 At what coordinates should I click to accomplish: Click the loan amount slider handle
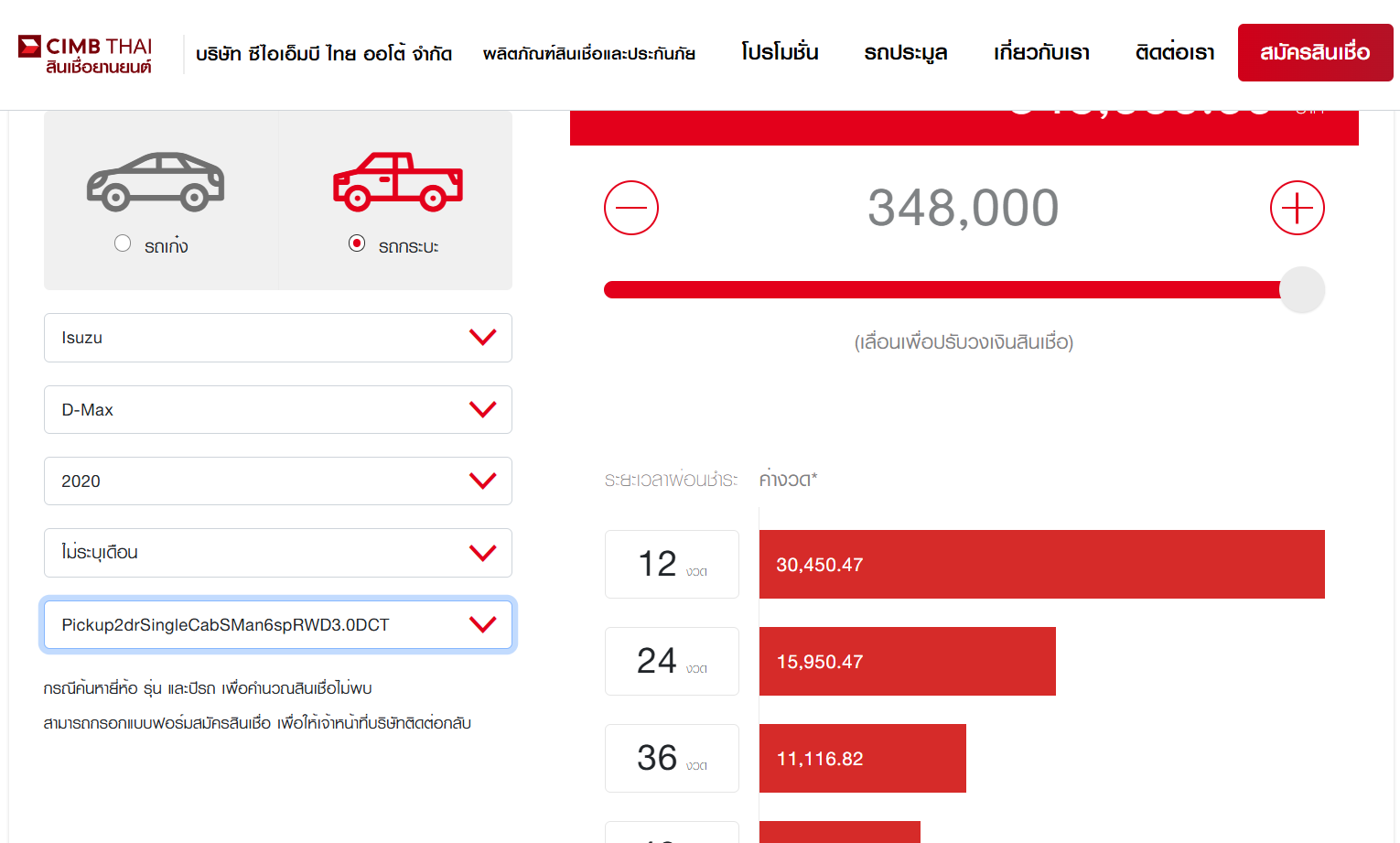point(1301,290)
